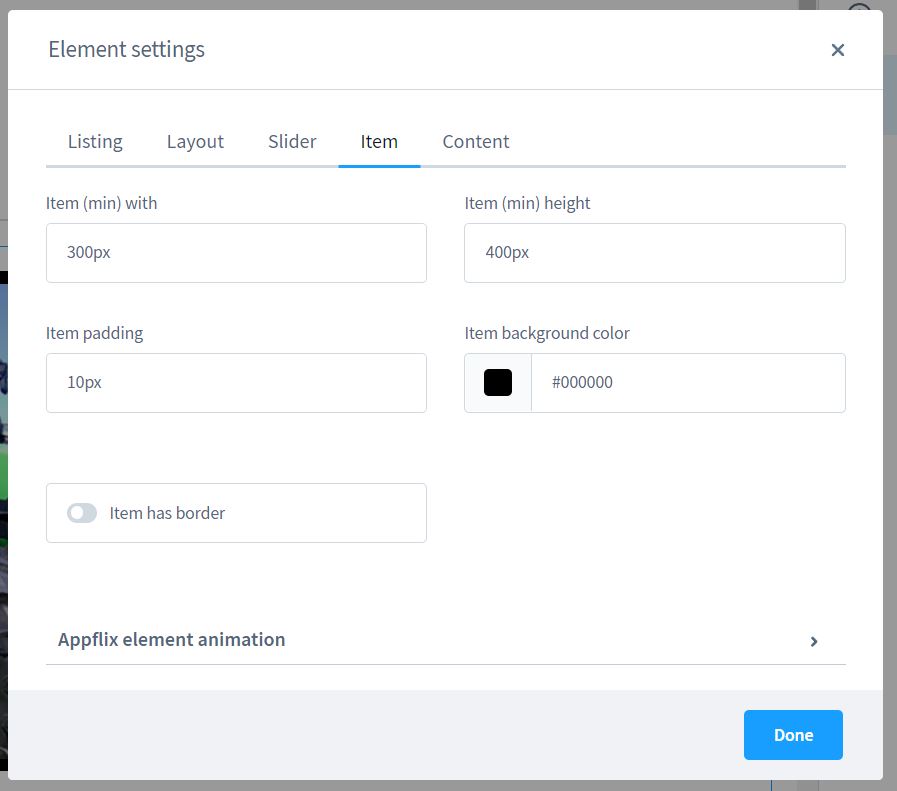
Task: Click the chevron arrow beside Appflix animation
Action: [x=814, y=641]
